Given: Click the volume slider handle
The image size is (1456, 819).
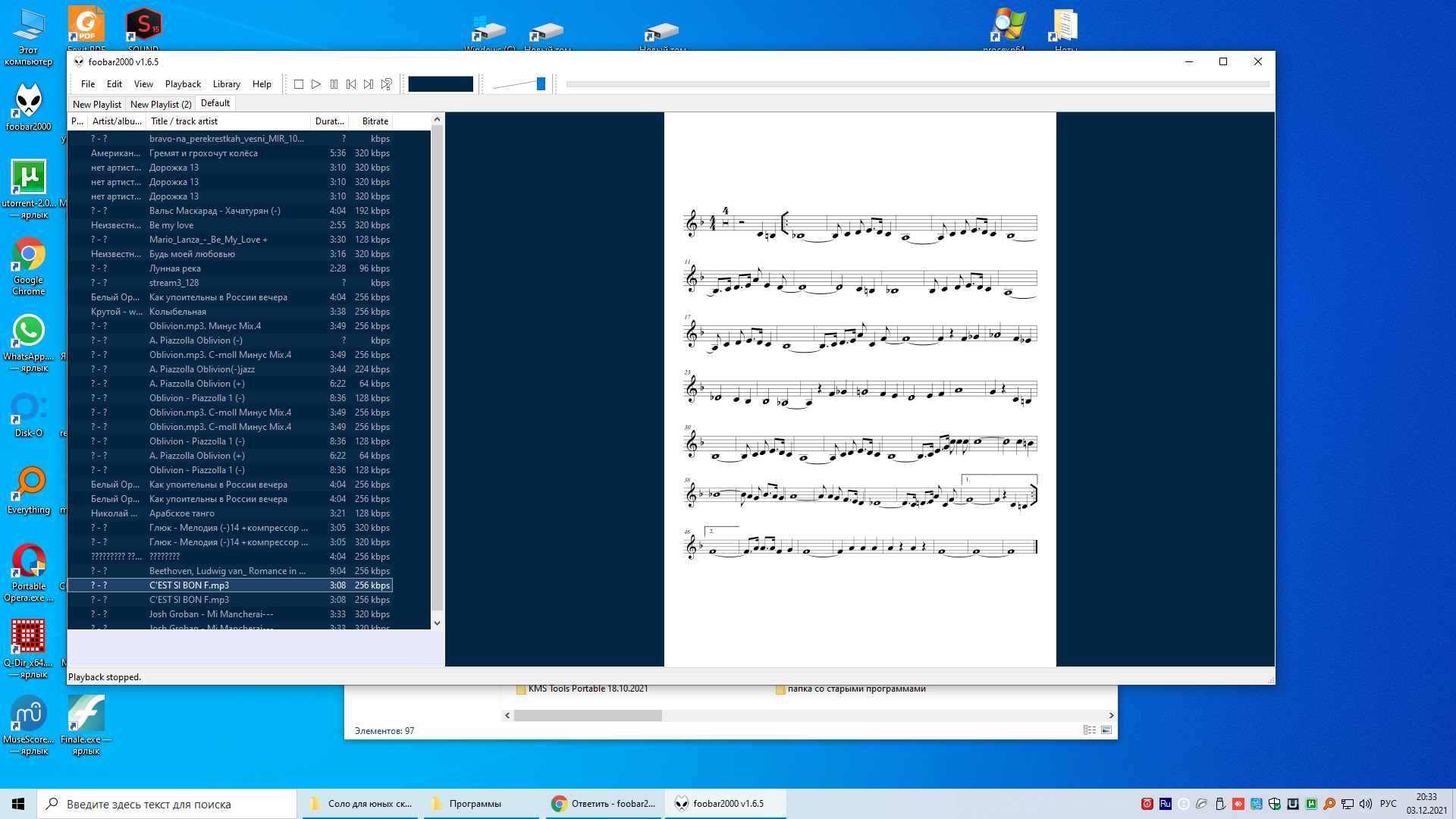Looking at the screenshot, I should [541, 84].
